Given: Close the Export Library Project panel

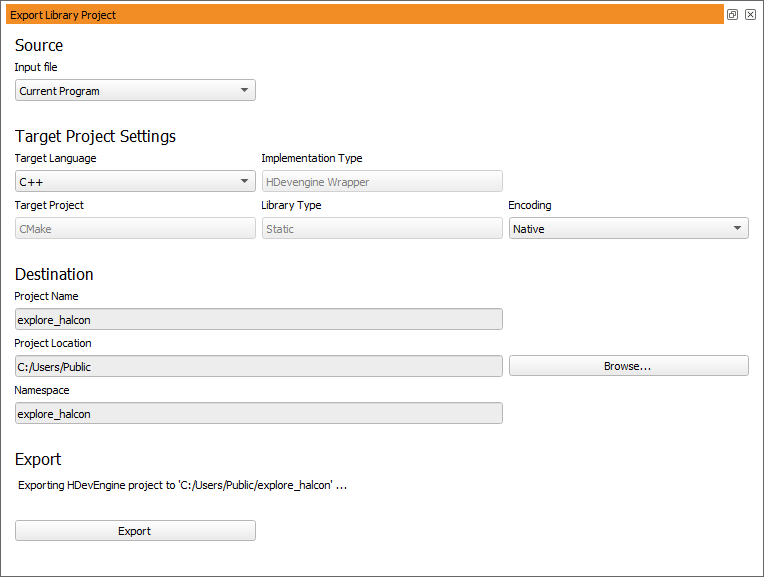Looking at the screenshot, I should click(x=750, y=15).
